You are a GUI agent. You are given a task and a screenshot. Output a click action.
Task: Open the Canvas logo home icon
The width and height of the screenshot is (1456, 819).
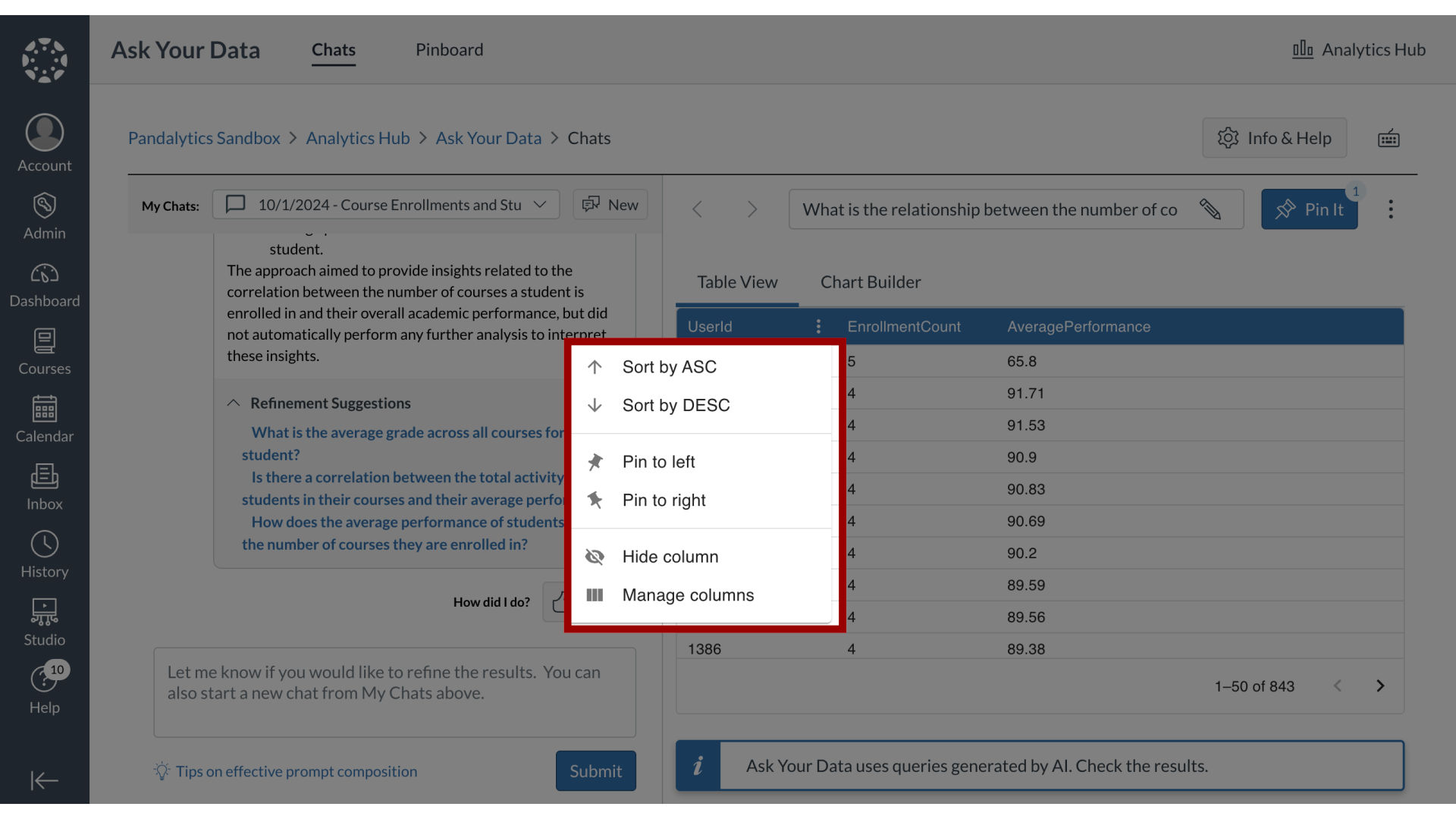45,60
